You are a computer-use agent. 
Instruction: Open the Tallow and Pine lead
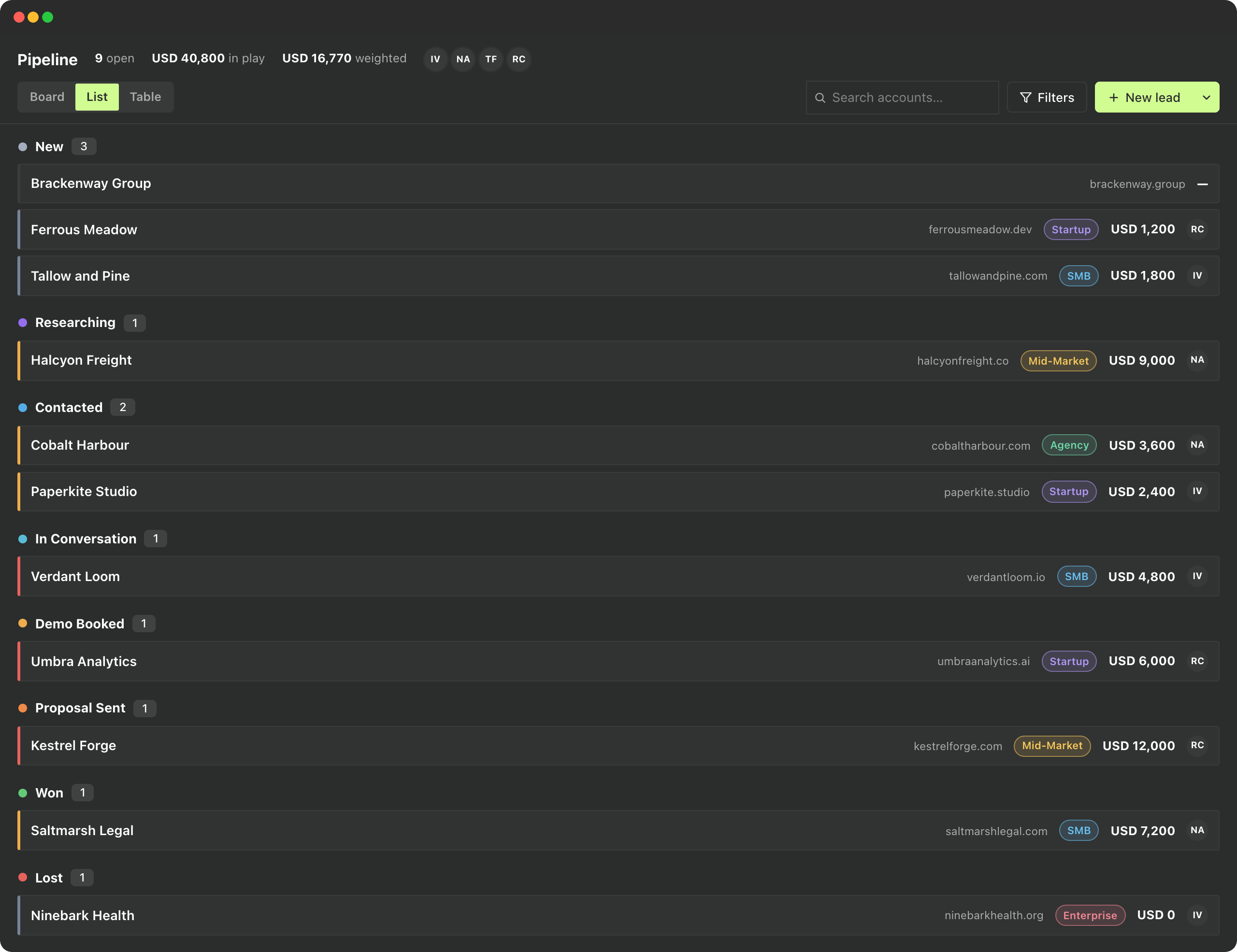click(618, 276)
